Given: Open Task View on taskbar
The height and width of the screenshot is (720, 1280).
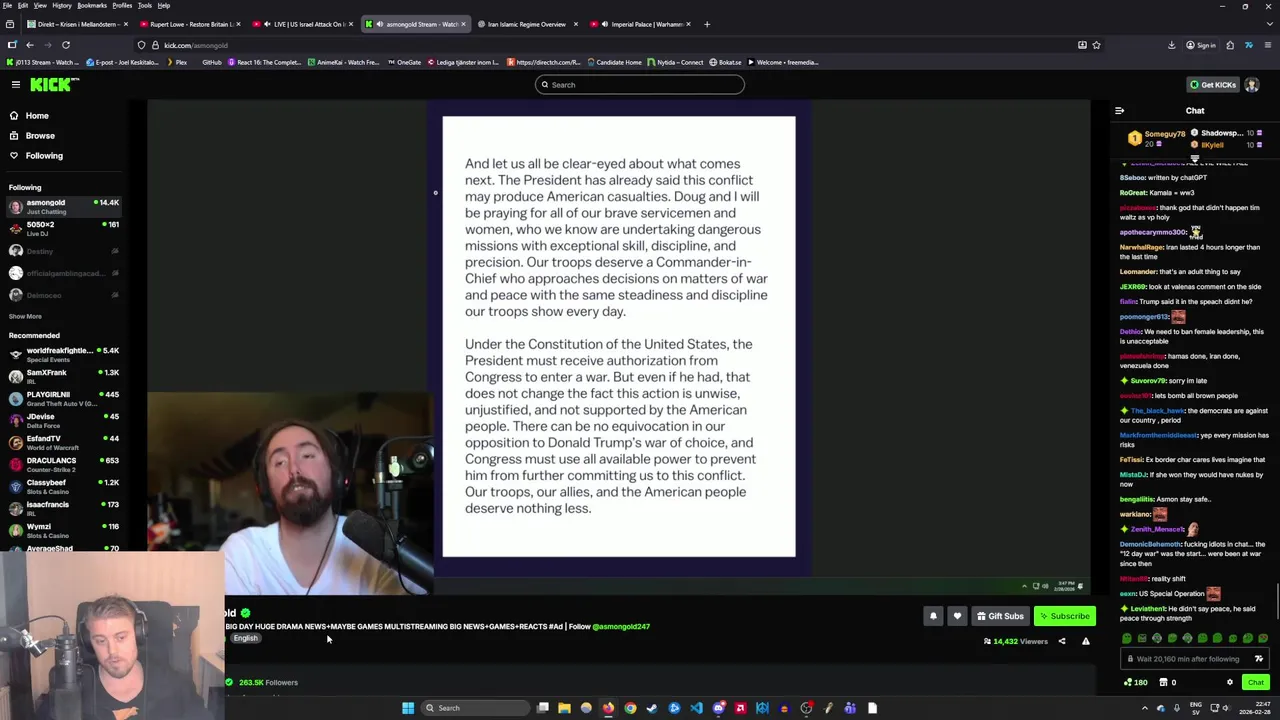Looking at the screenshot, I should [x=542, y=708].
